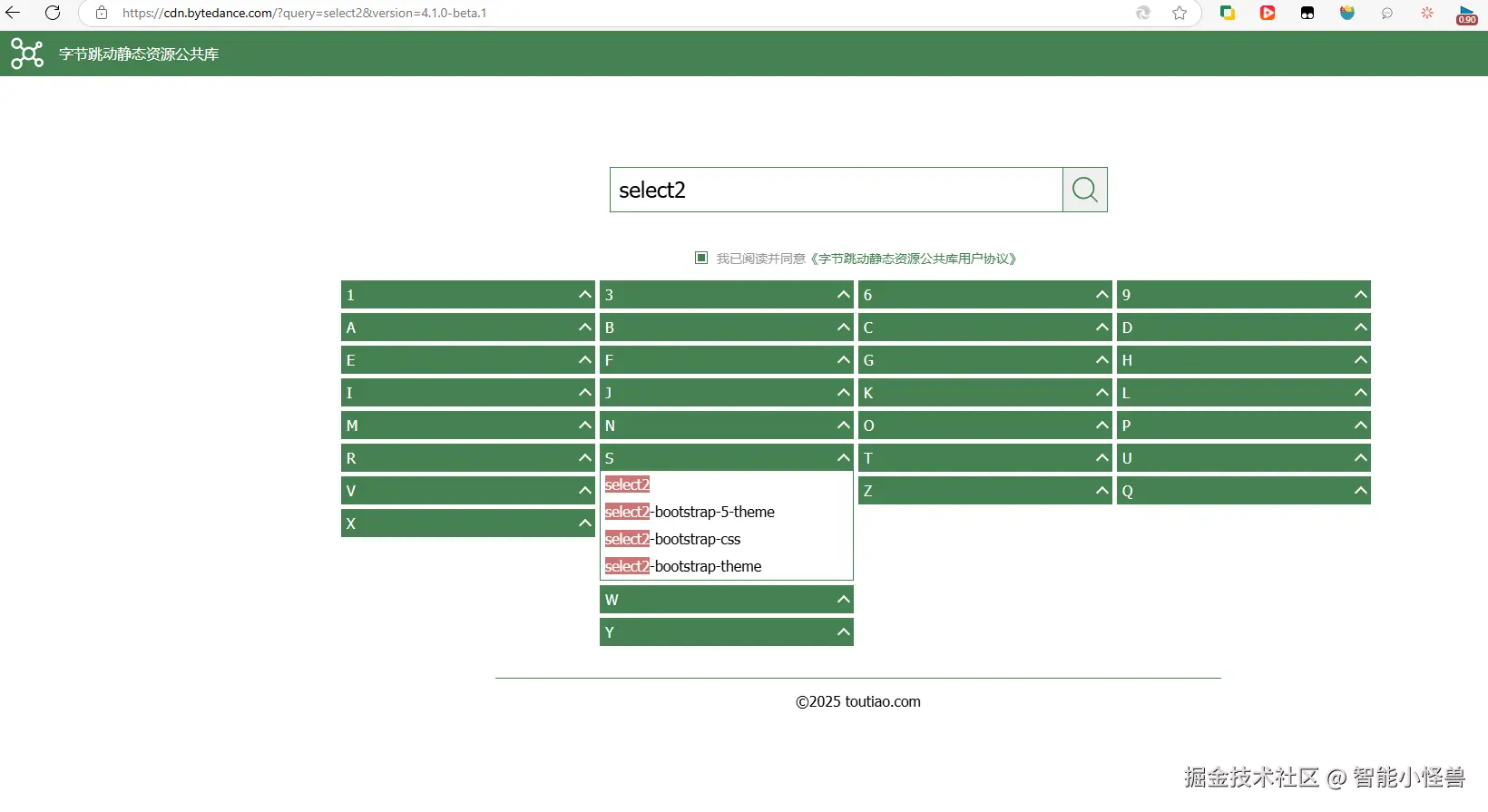The width and height of the screenshot is (1488, 812).
Task: Expand the A section chevron
Action: [585, 327]
